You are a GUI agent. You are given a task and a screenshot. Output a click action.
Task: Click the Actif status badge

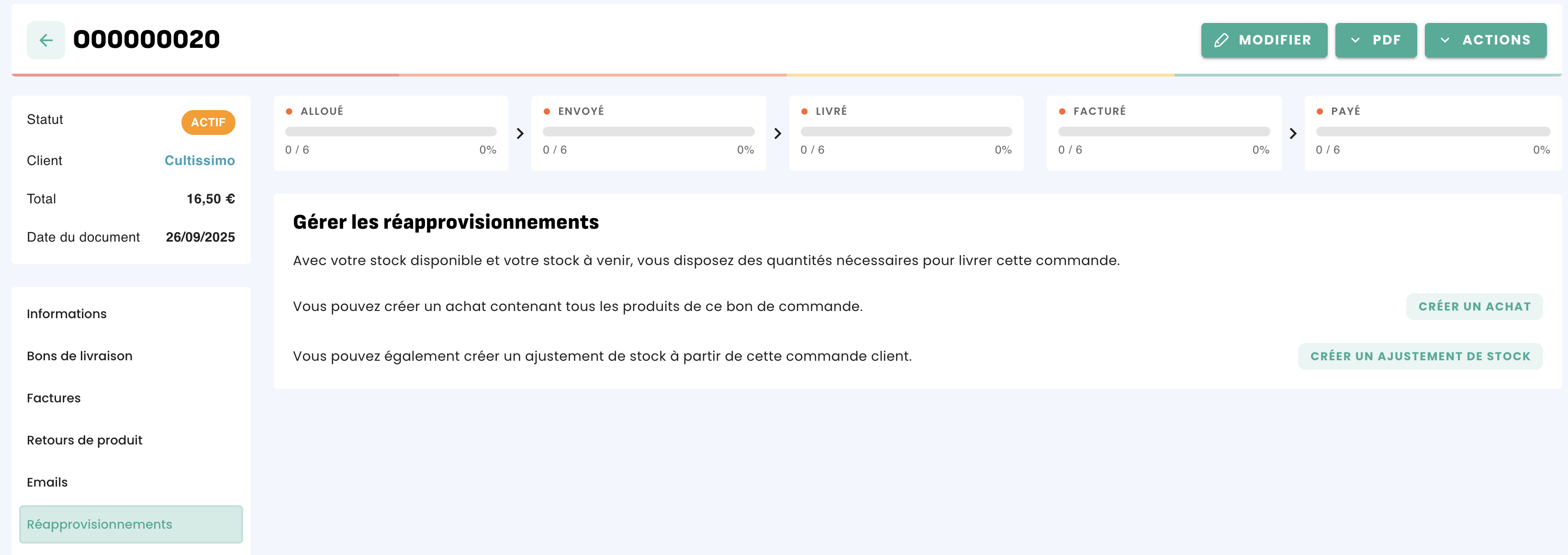tap(208, 122)
